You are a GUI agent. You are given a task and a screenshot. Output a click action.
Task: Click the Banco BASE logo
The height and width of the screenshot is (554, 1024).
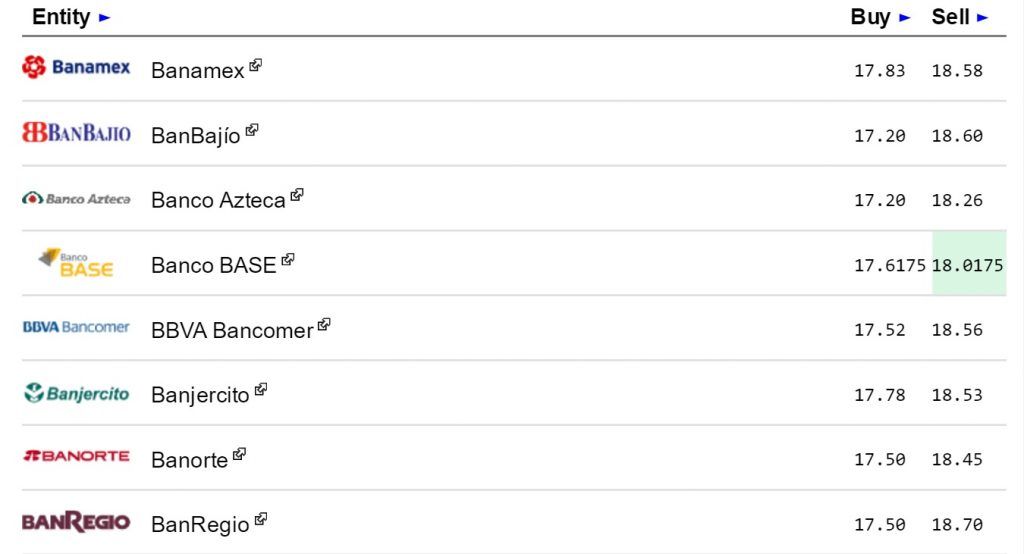pyautogui.click(x=76, y=263)
